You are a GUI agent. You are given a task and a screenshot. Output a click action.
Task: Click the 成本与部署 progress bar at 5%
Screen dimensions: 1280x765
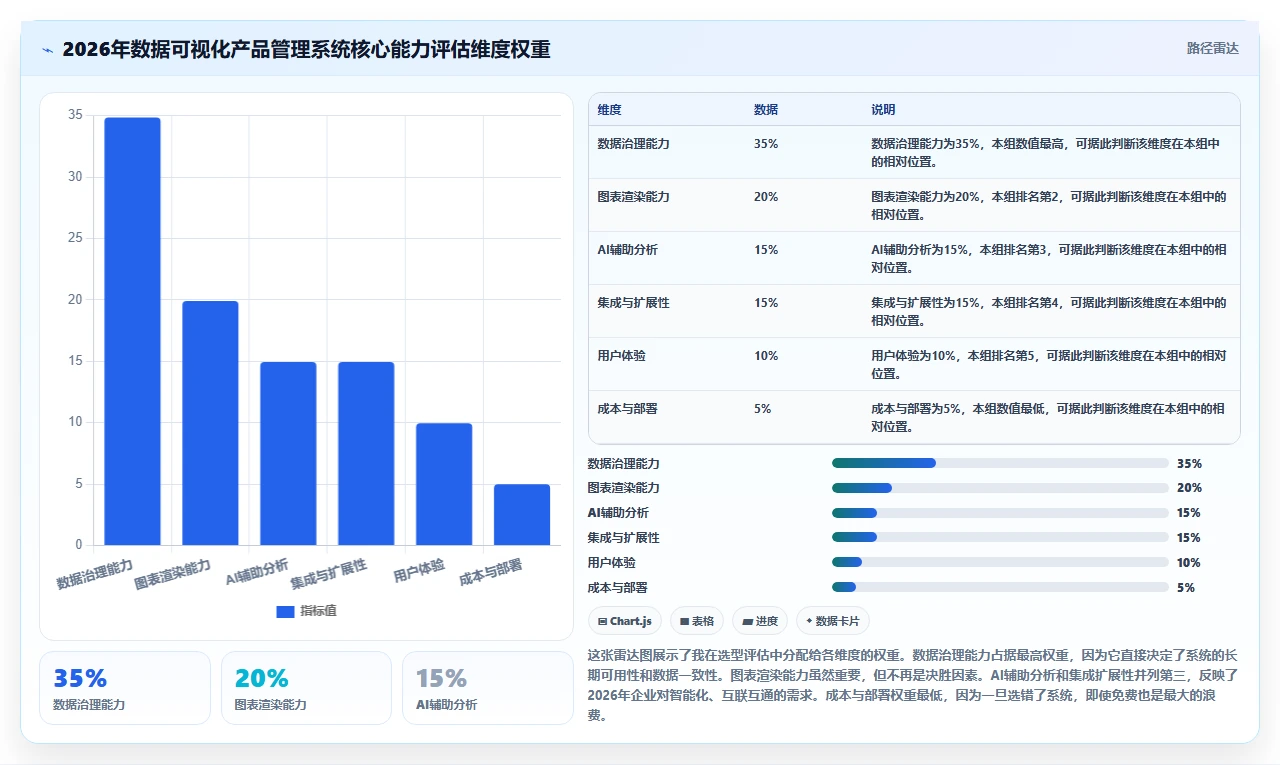point(1000,588)
